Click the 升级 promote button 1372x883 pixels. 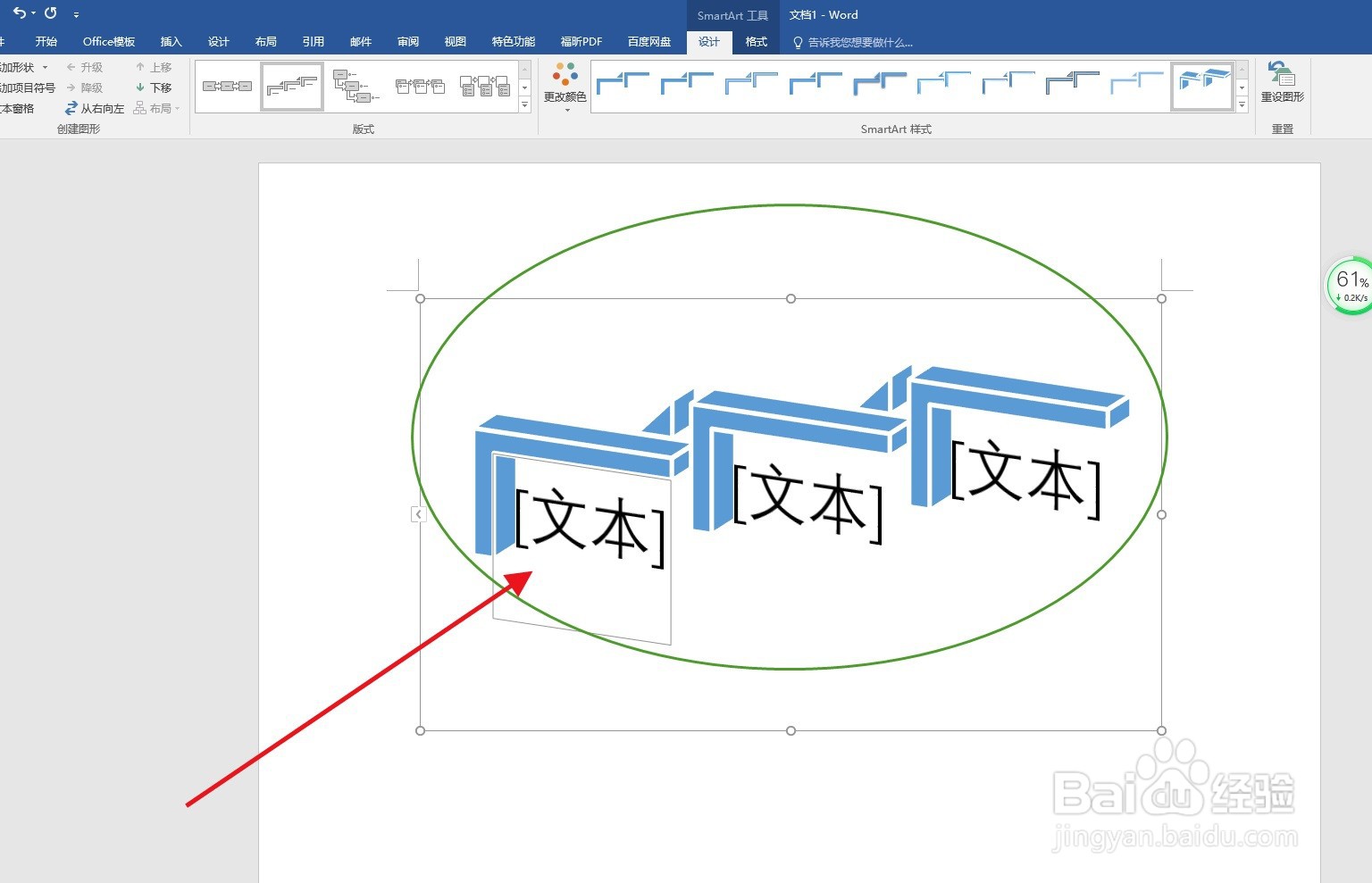coord(85,67)
